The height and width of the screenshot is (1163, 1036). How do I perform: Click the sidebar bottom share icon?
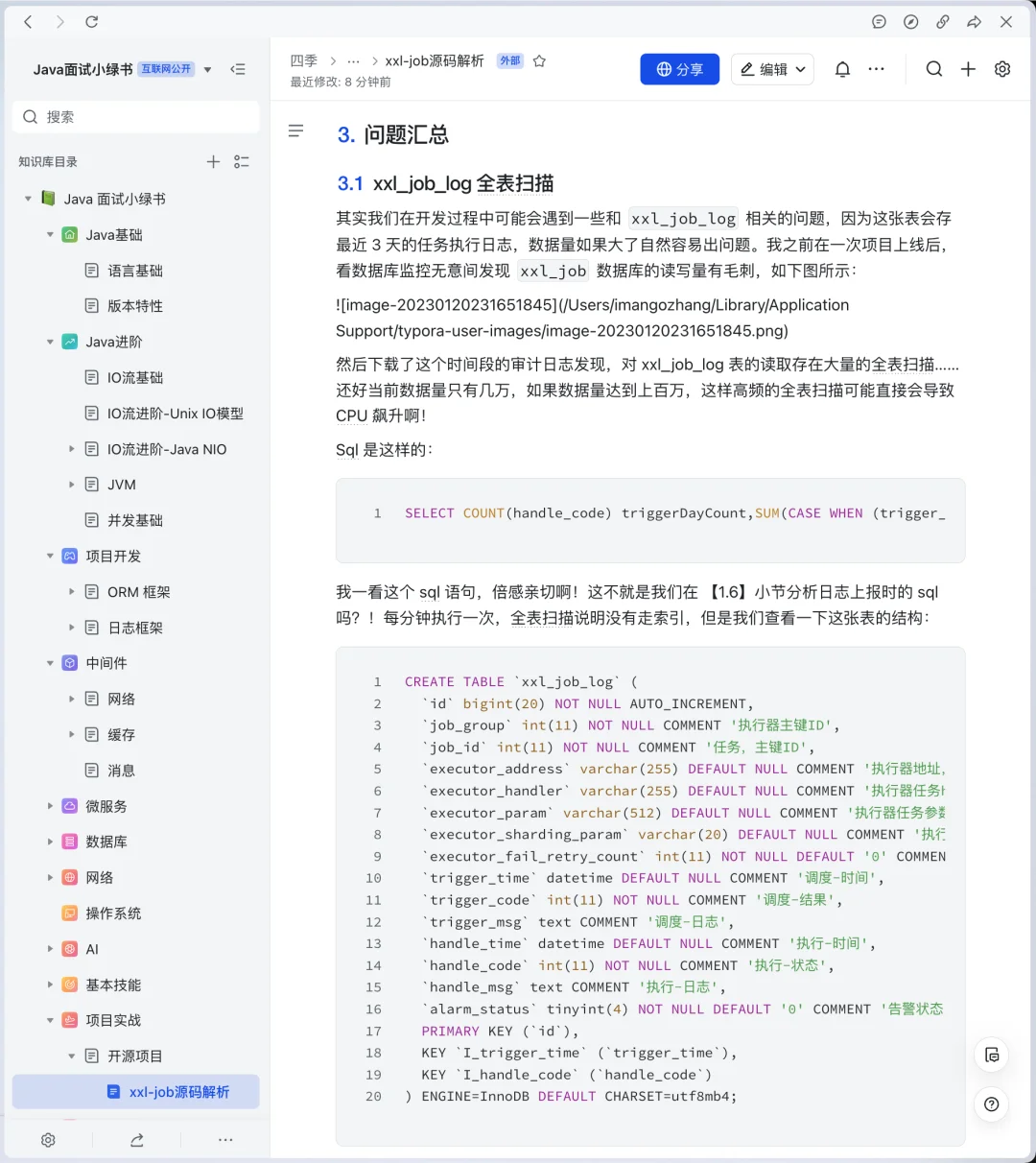[137, 1140]
